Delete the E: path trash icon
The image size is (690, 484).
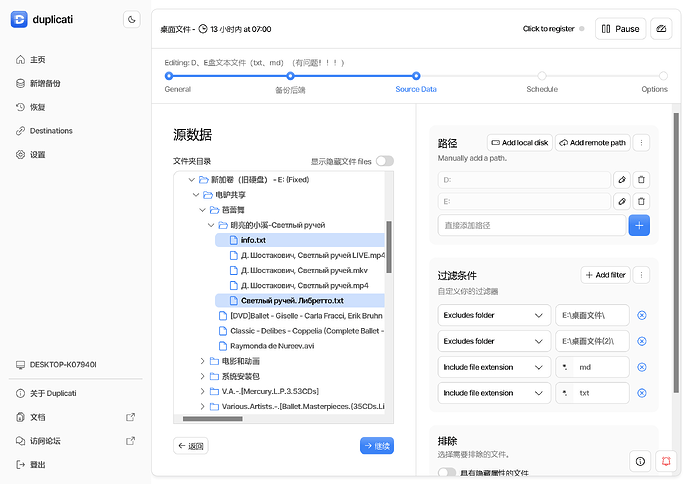641,201
